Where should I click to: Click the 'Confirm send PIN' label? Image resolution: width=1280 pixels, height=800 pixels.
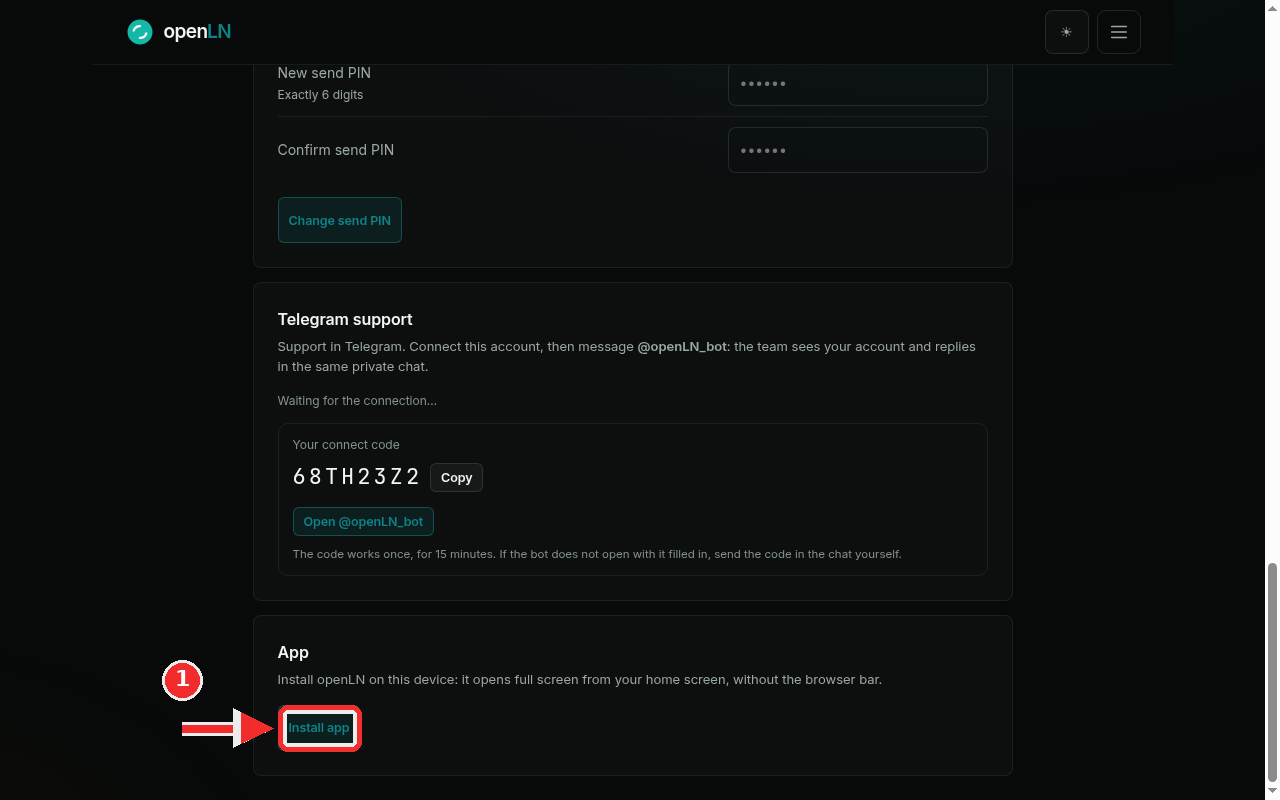336,150
